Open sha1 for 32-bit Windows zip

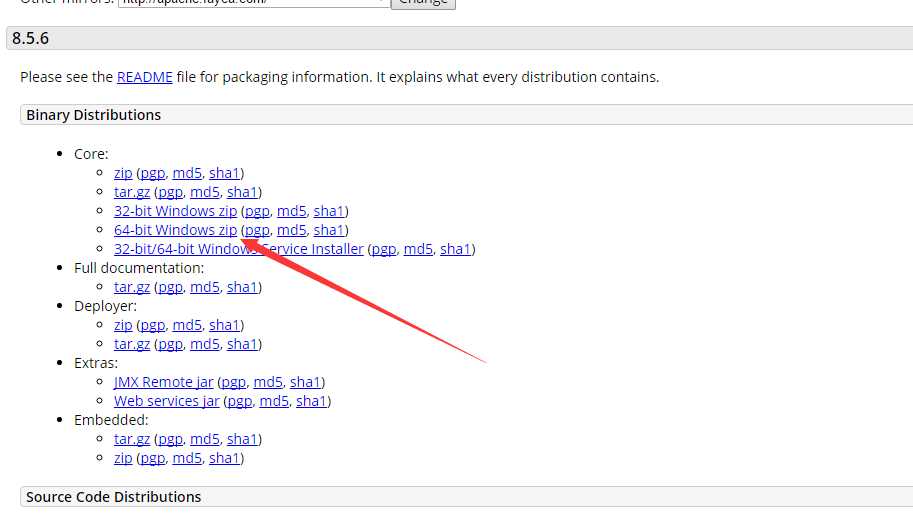coord(329,211)
